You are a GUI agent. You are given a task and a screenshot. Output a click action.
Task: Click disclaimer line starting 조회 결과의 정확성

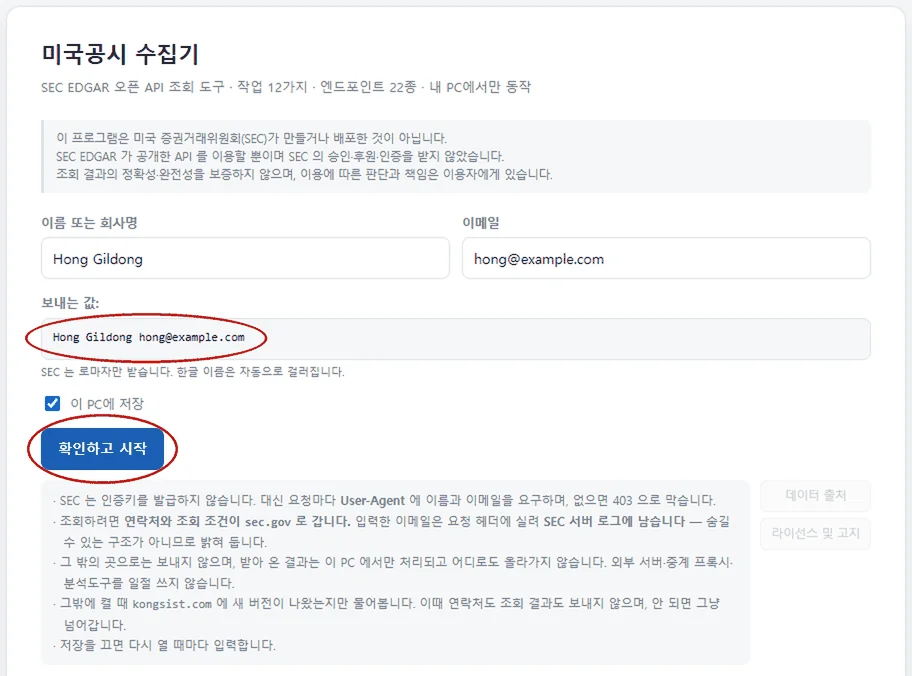[x=304, y=175]
